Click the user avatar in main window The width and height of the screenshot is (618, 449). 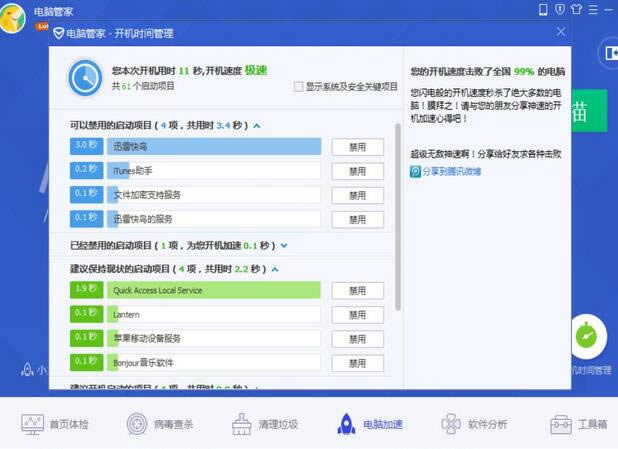pos(13,18)
